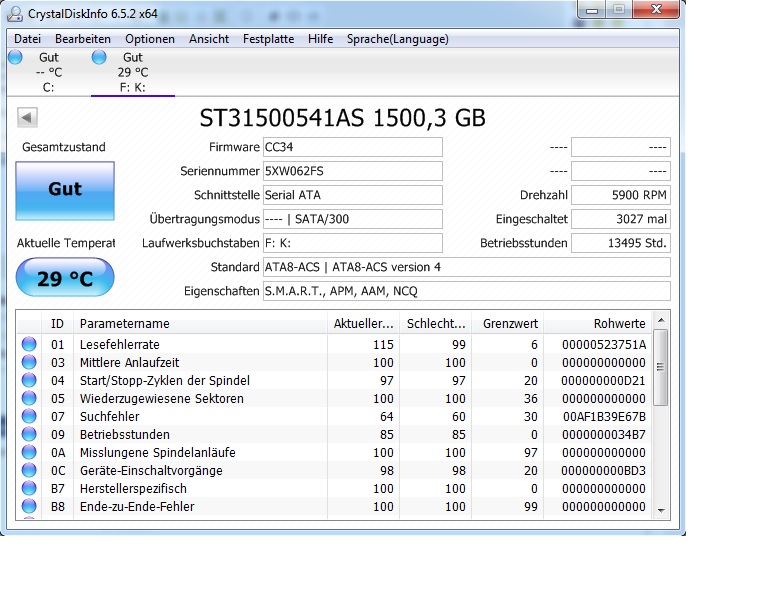
Task: Select the Wiederzugewiesene Sektoren text
Action: click(x=162, y=399)
